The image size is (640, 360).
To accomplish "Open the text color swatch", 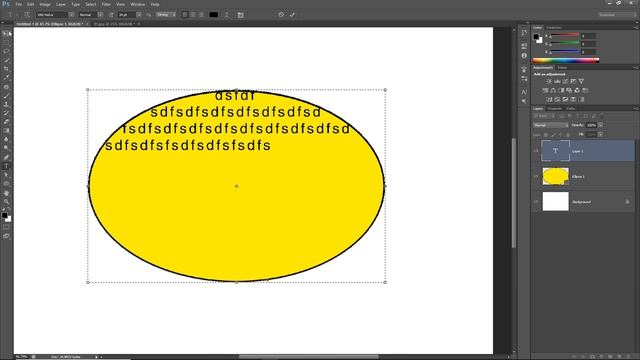I will [x=213, y=15].
